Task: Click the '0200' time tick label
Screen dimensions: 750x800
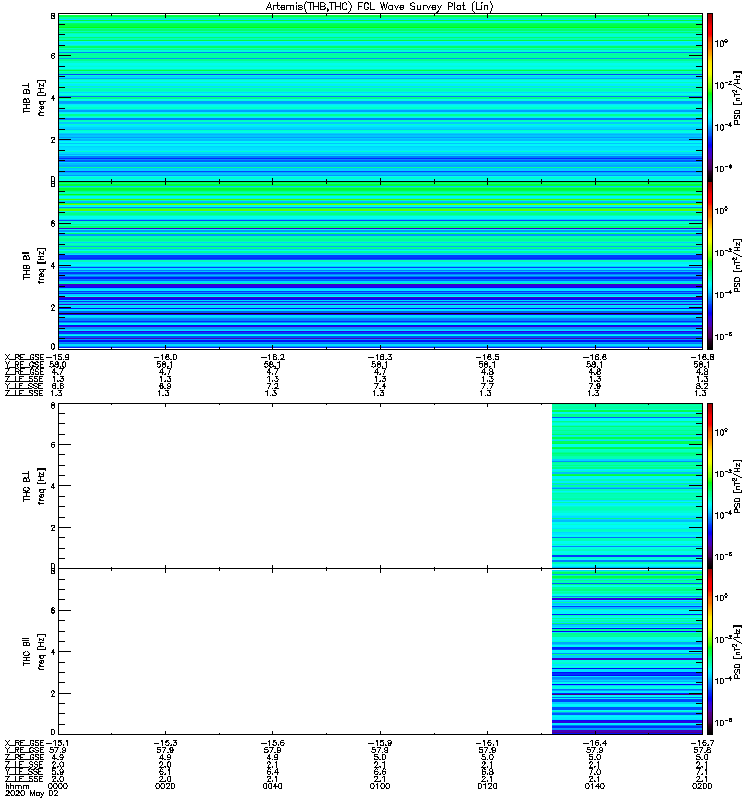Action: (x=702, y=786)
